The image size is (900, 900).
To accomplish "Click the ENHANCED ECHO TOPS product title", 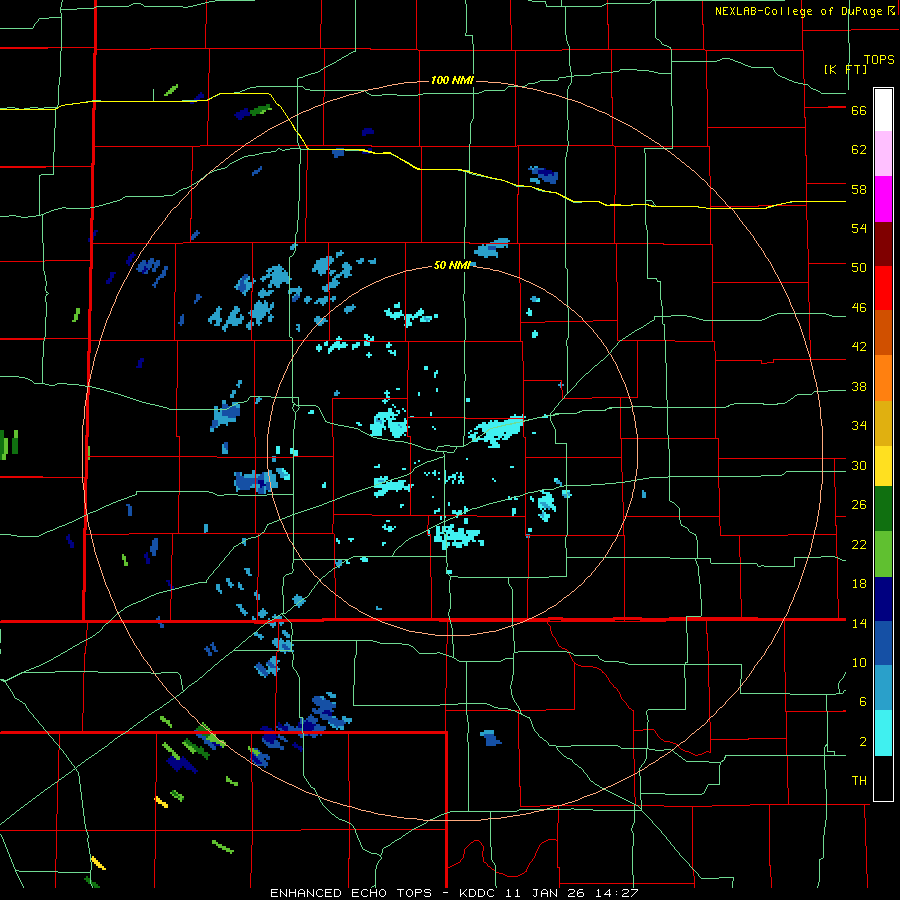I will pos(355,893).
